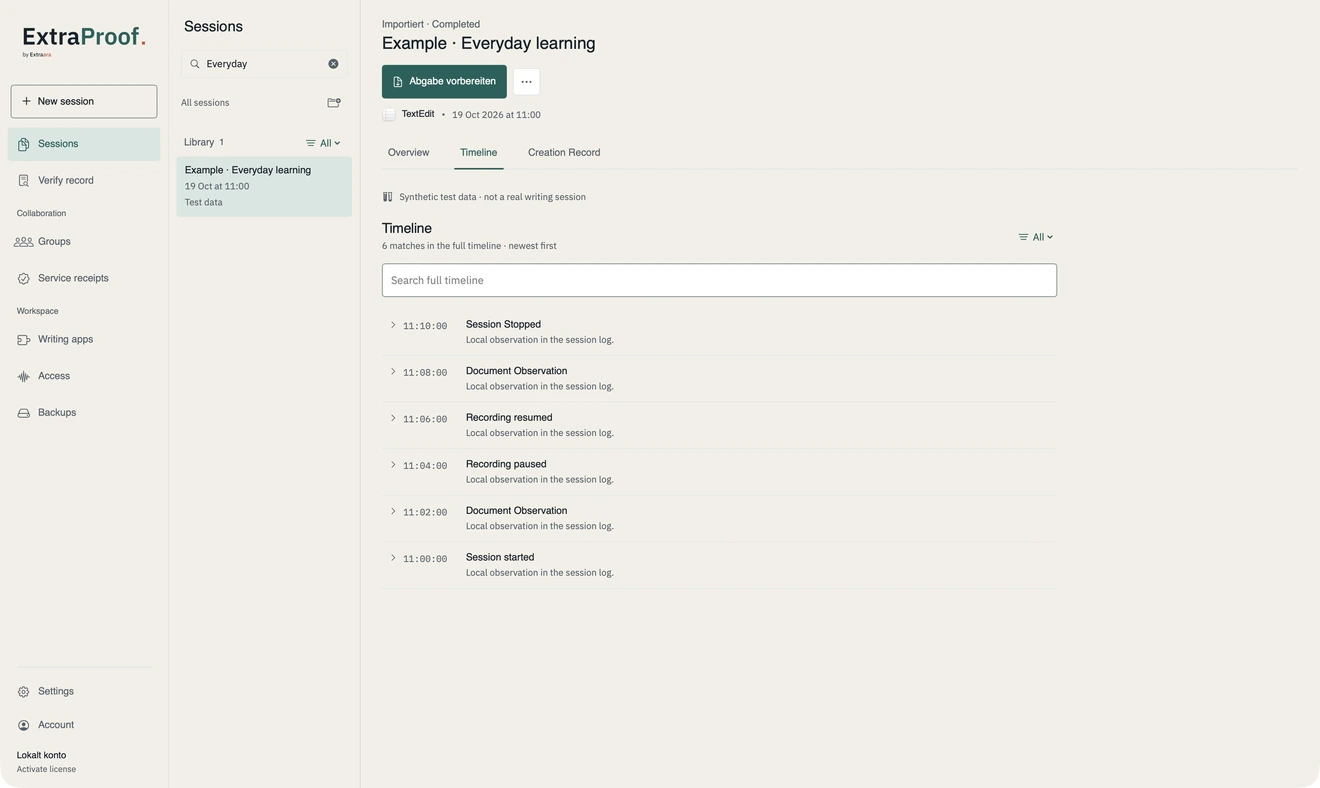
Task: Expand the 11:10:00 Session Stopped entry
Action: [393, 325]
